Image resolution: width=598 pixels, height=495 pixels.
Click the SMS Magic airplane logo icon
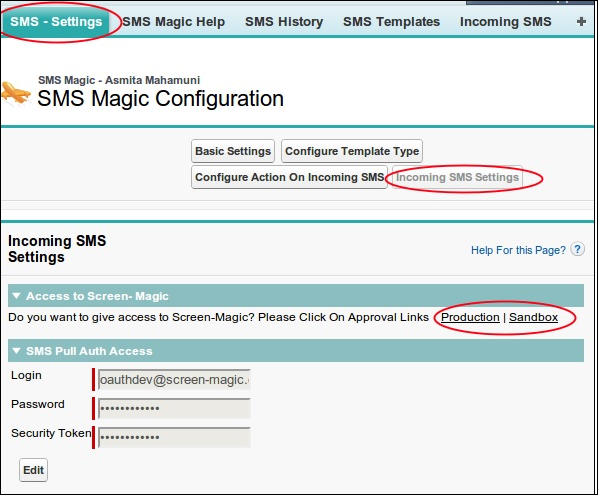16,93
